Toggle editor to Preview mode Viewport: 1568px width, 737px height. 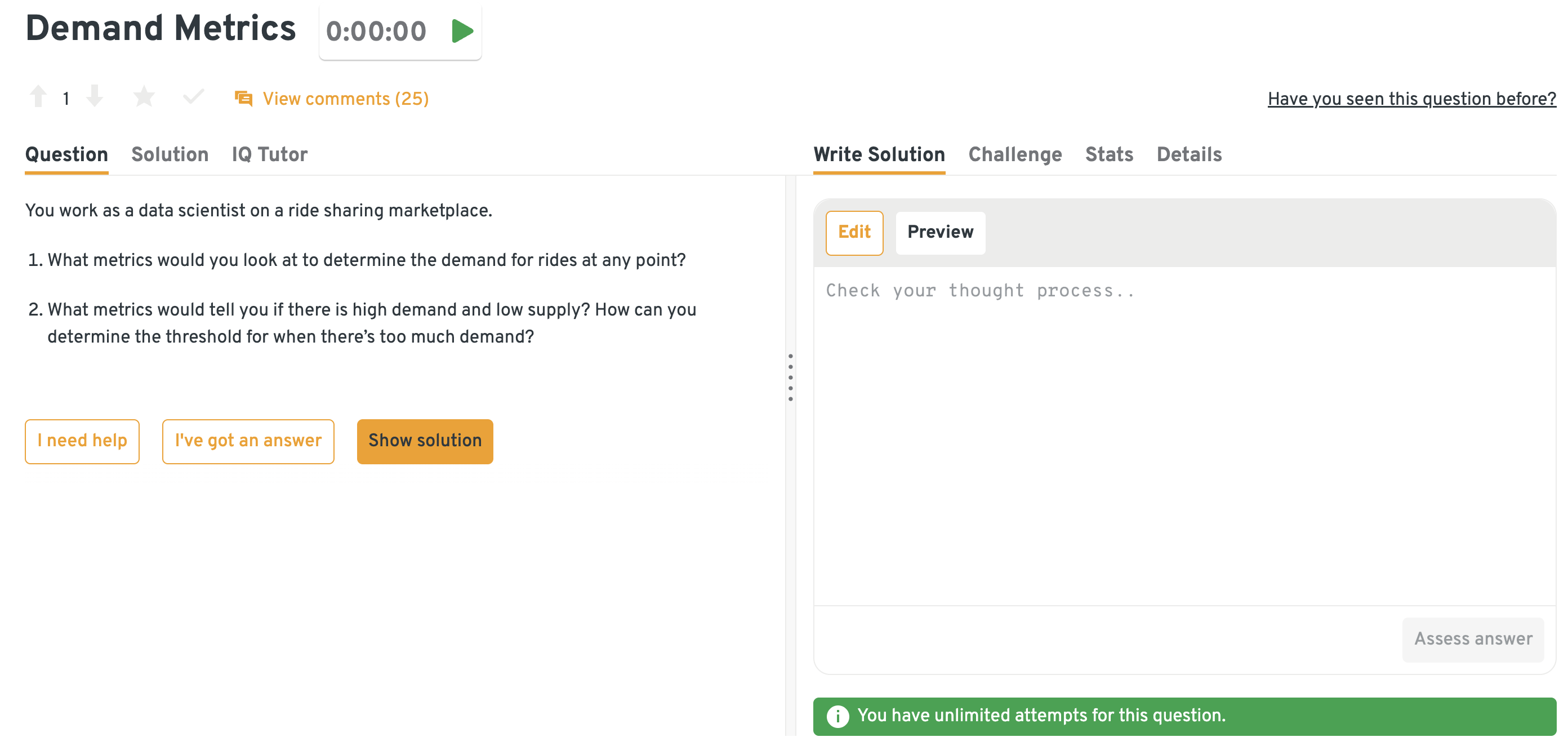point(939,232)
